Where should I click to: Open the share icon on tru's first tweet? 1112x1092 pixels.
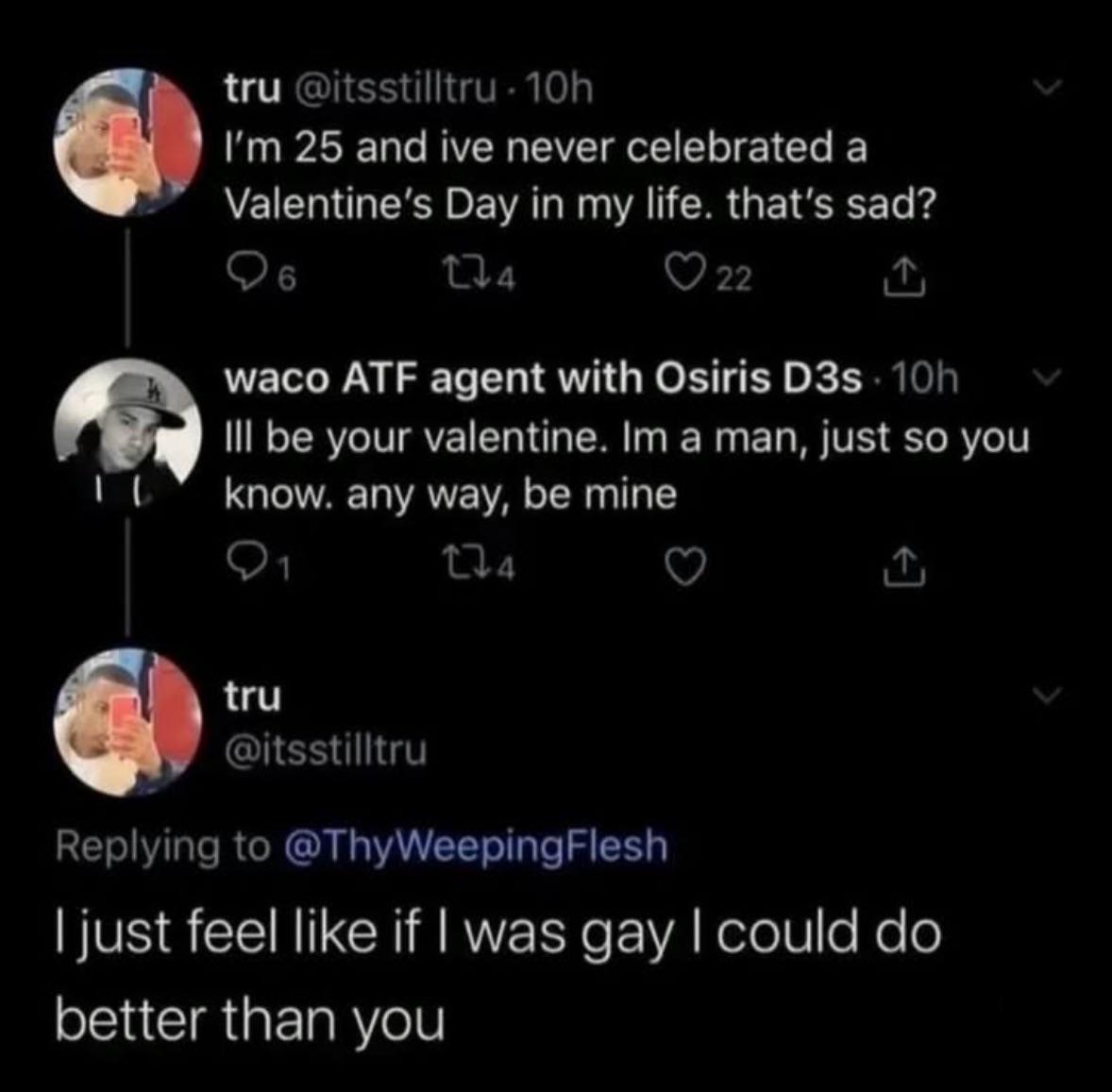tap(903, 275)
